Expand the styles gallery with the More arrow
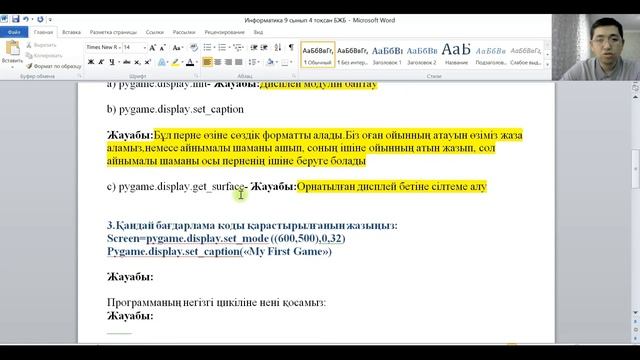 547,64
